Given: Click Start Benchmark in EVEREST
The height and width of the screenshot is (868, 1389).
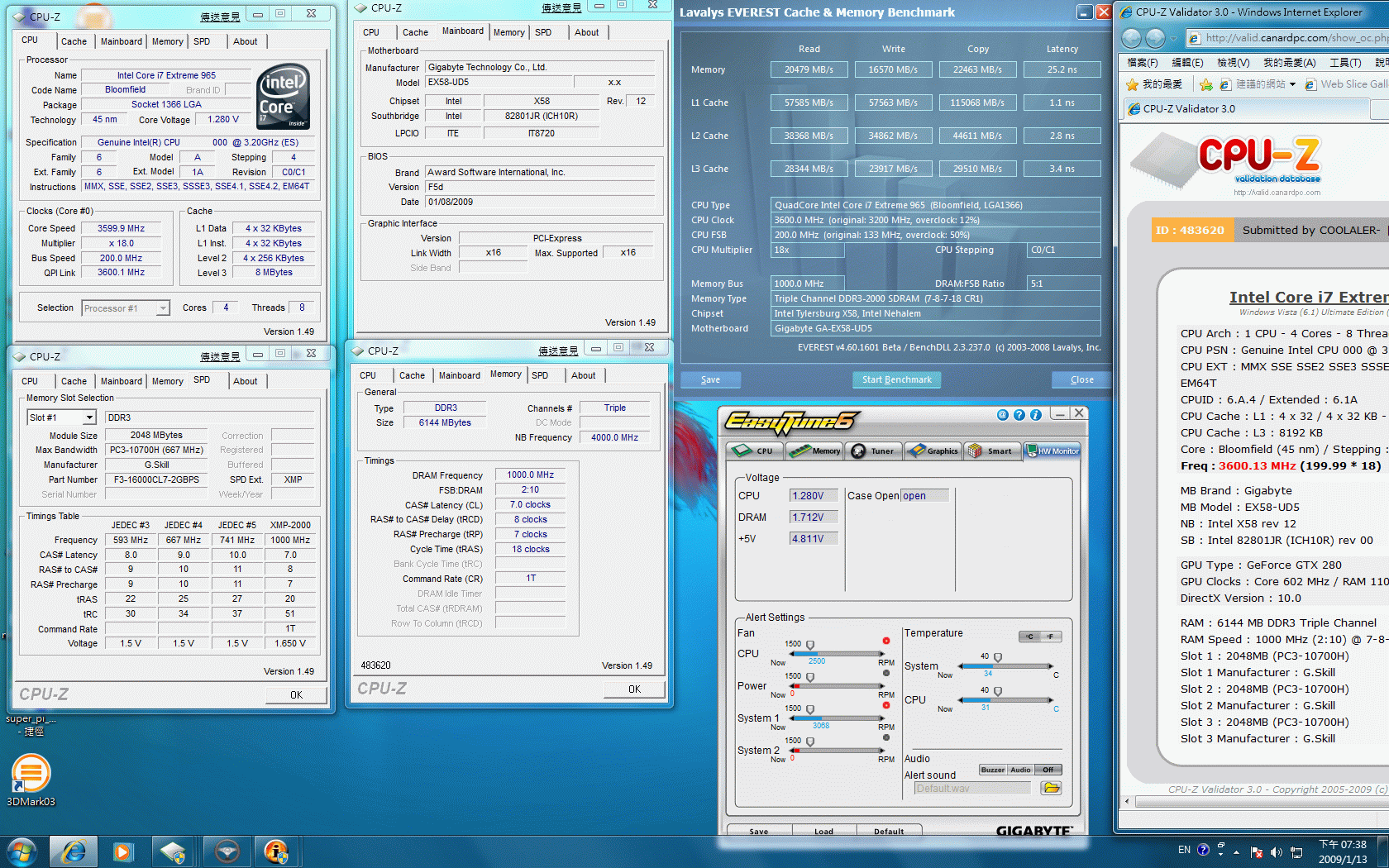Looking at the screenshot, I should 896,379.
